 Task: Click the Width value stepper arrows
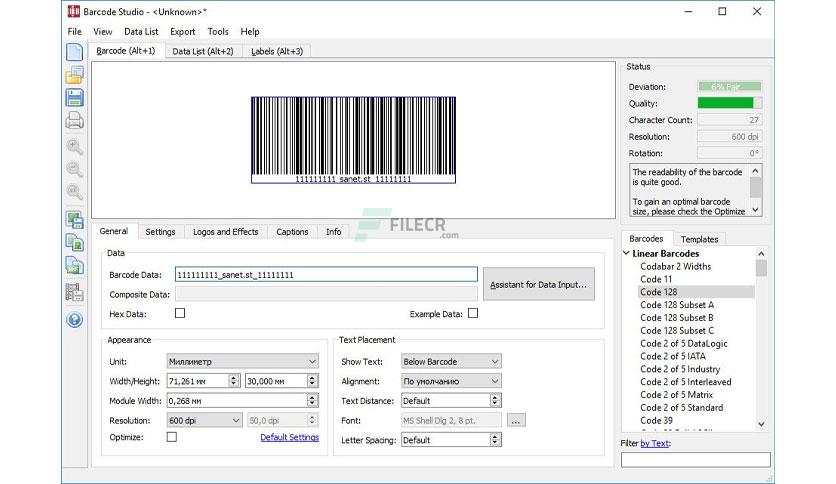tap(234, 381)
